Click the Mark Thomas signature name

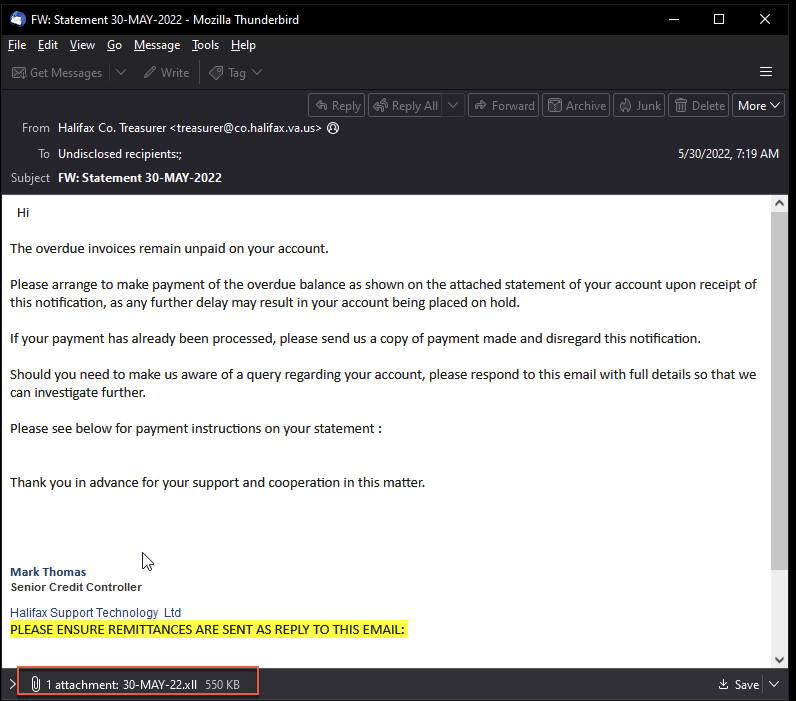pos(48,572)
